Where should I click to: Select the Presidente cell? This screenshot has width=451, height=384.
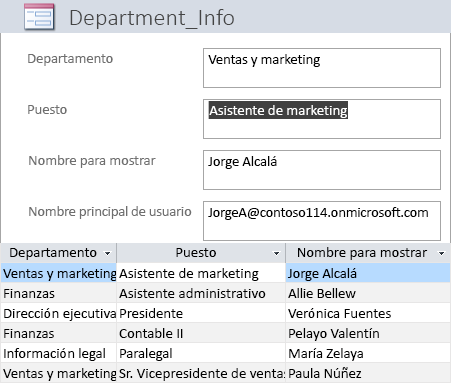click(201, 313)
